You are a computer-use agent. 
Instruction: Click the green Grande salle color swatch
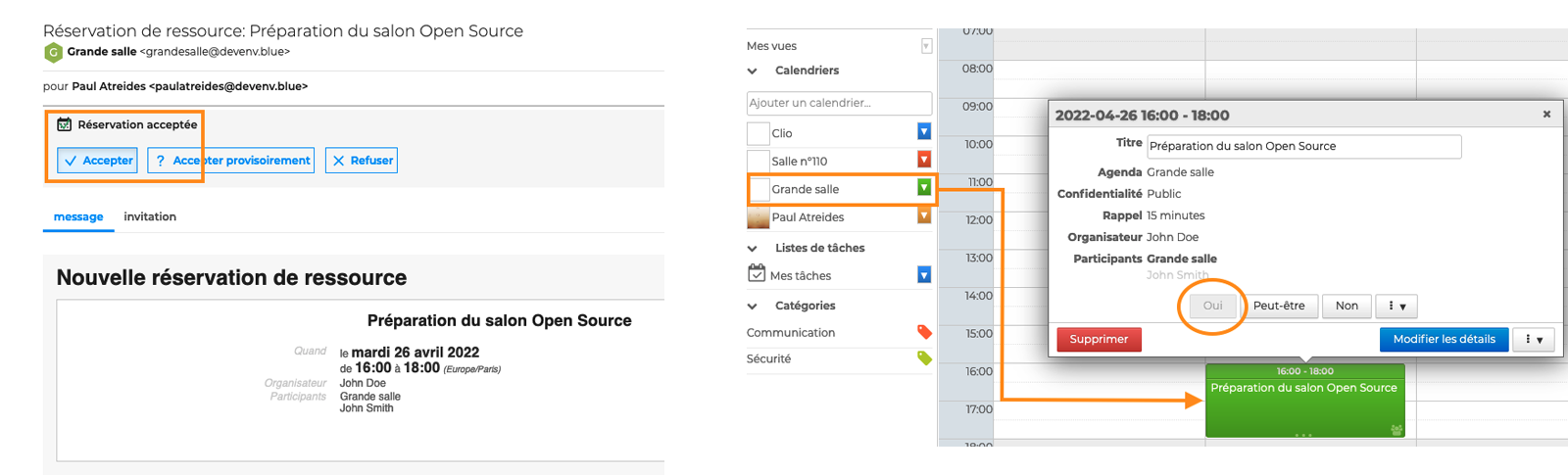(923, 187)
